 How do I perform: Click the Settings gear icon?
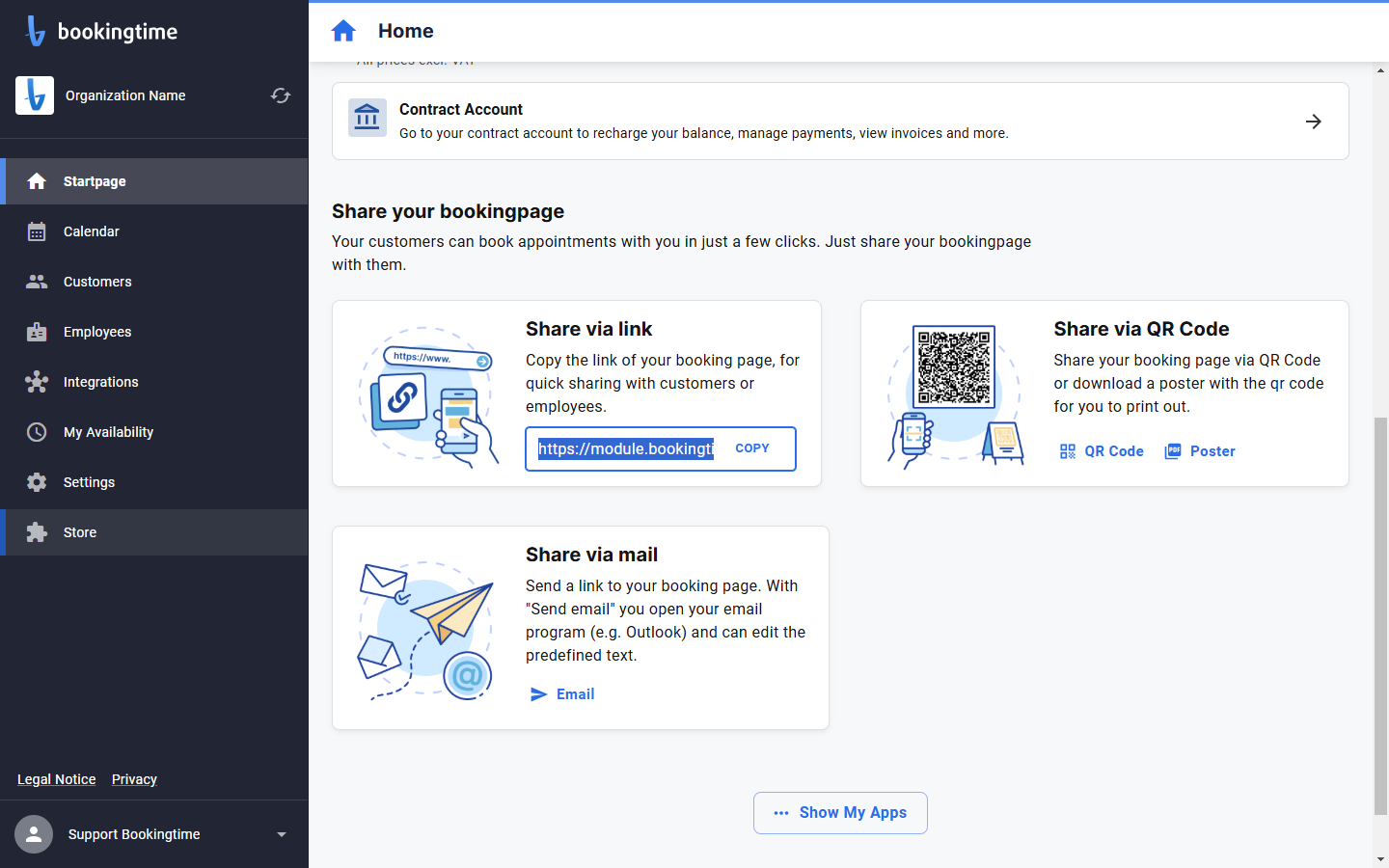point(37,482)
